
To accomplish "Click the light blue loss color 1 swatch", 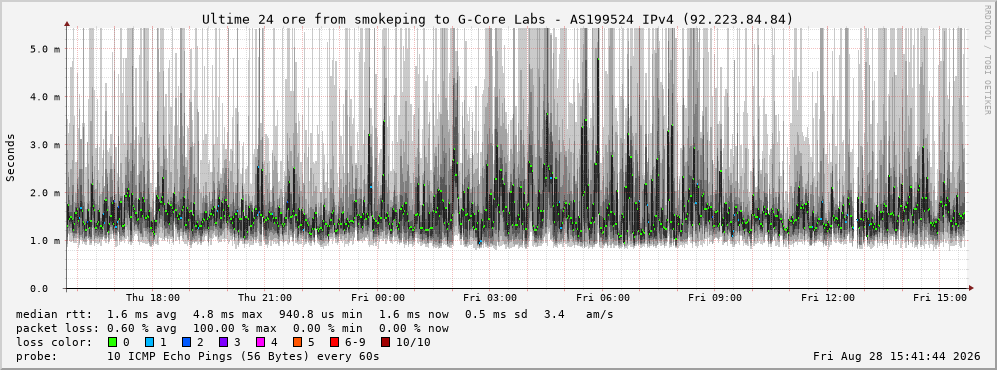I will [x=150, y=342].
